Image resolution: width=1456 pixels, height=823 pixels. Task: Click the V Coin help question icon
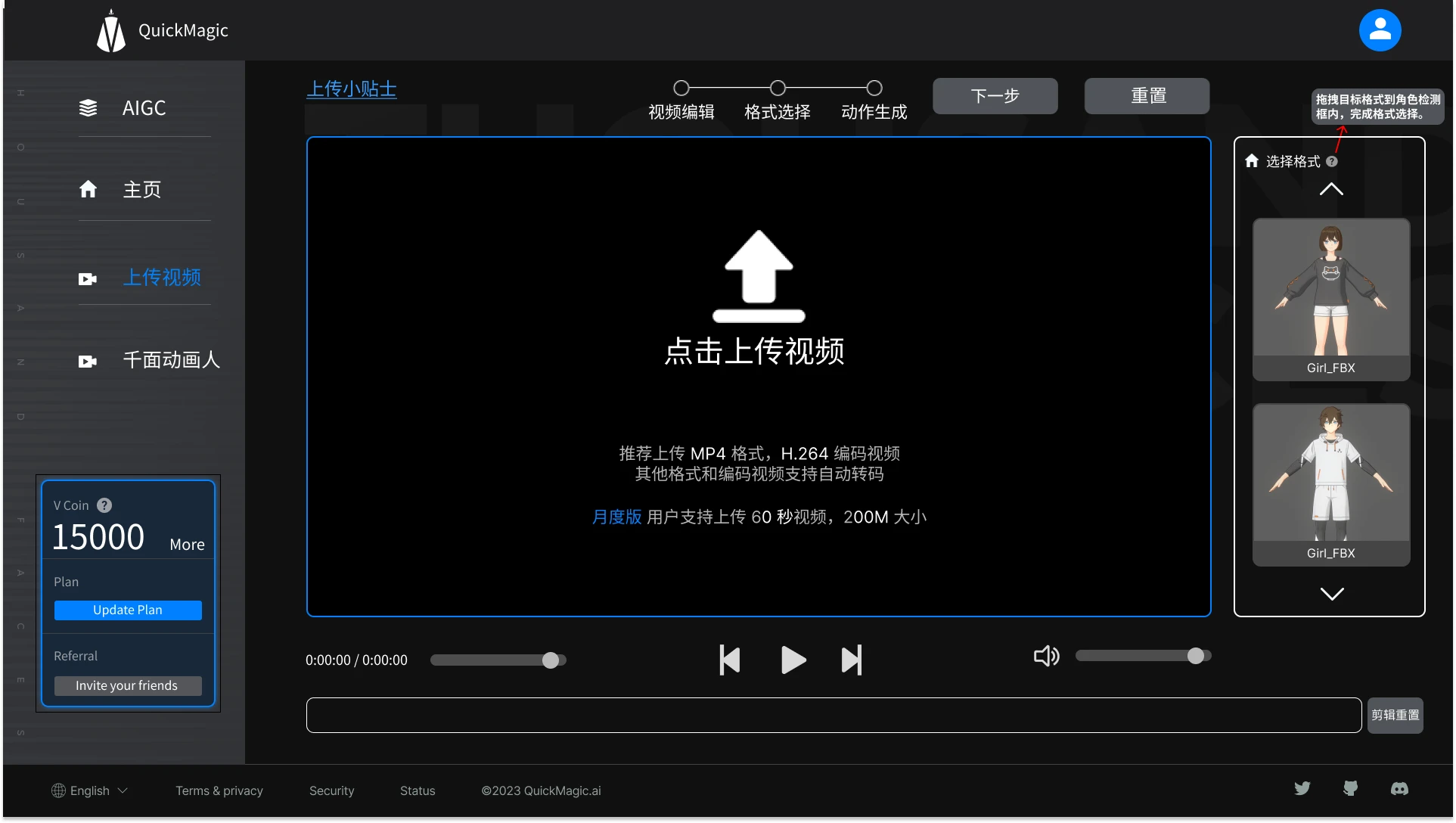pos(104,505)
